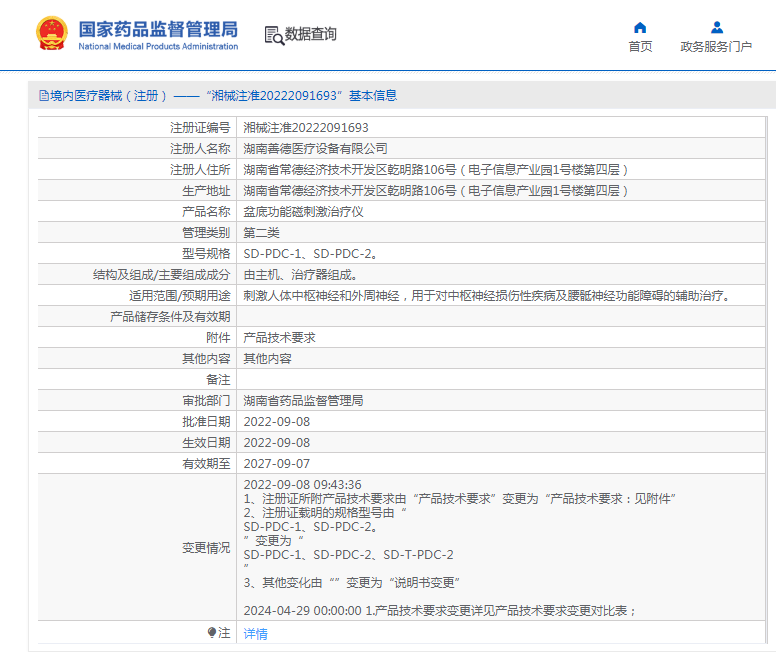Click changed models SD-PDC-1、SD-PDC-2、SD-T-PDC-2
The width and height of the screenshot is (776, 652).
click(x=348, y=555)
